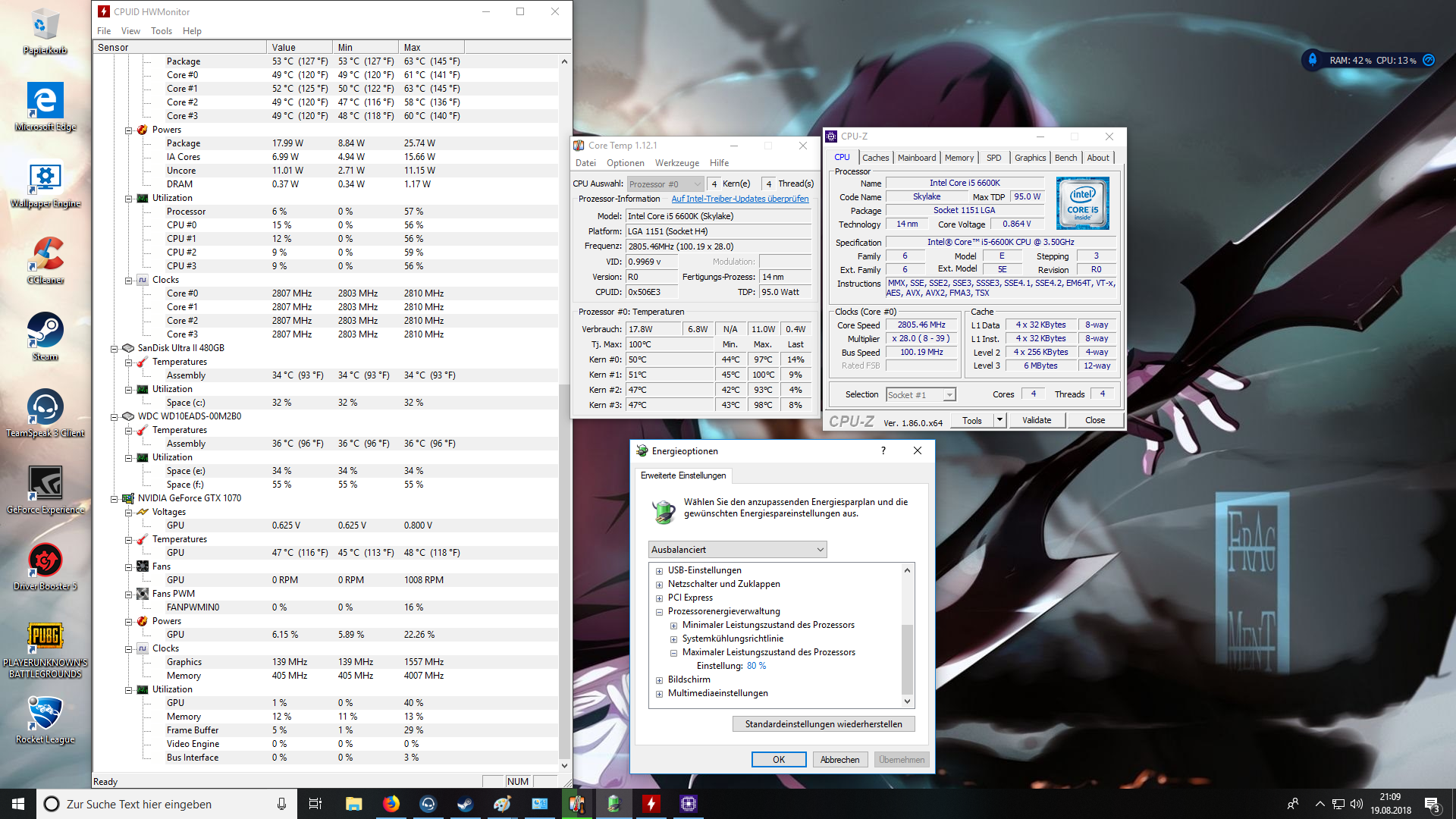This screenshot has height=819, width=1456.
Task: Switch to the Mainboard tab in CPU-Z
Action: pos(916,158)
